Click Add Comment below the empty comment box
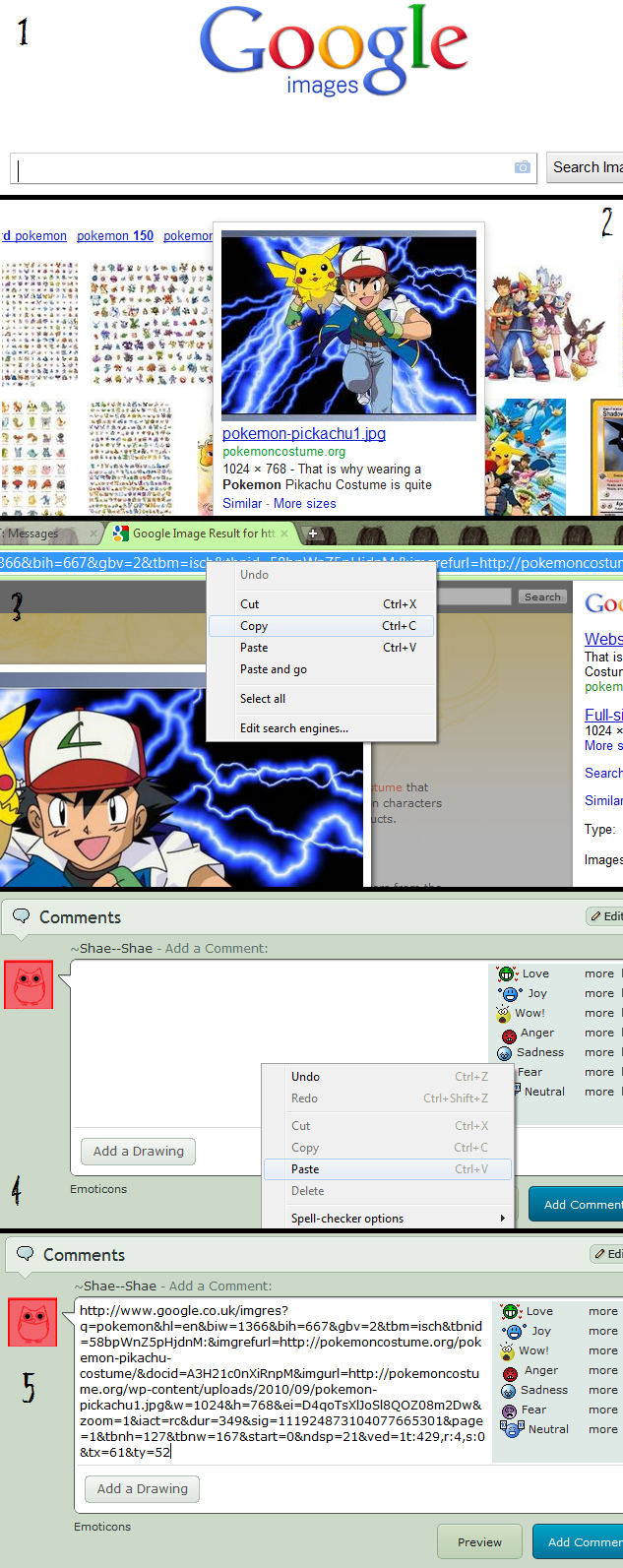The height and width of the screenshot is (1568, 623). pyautogui.click(x=577, y=1205)
